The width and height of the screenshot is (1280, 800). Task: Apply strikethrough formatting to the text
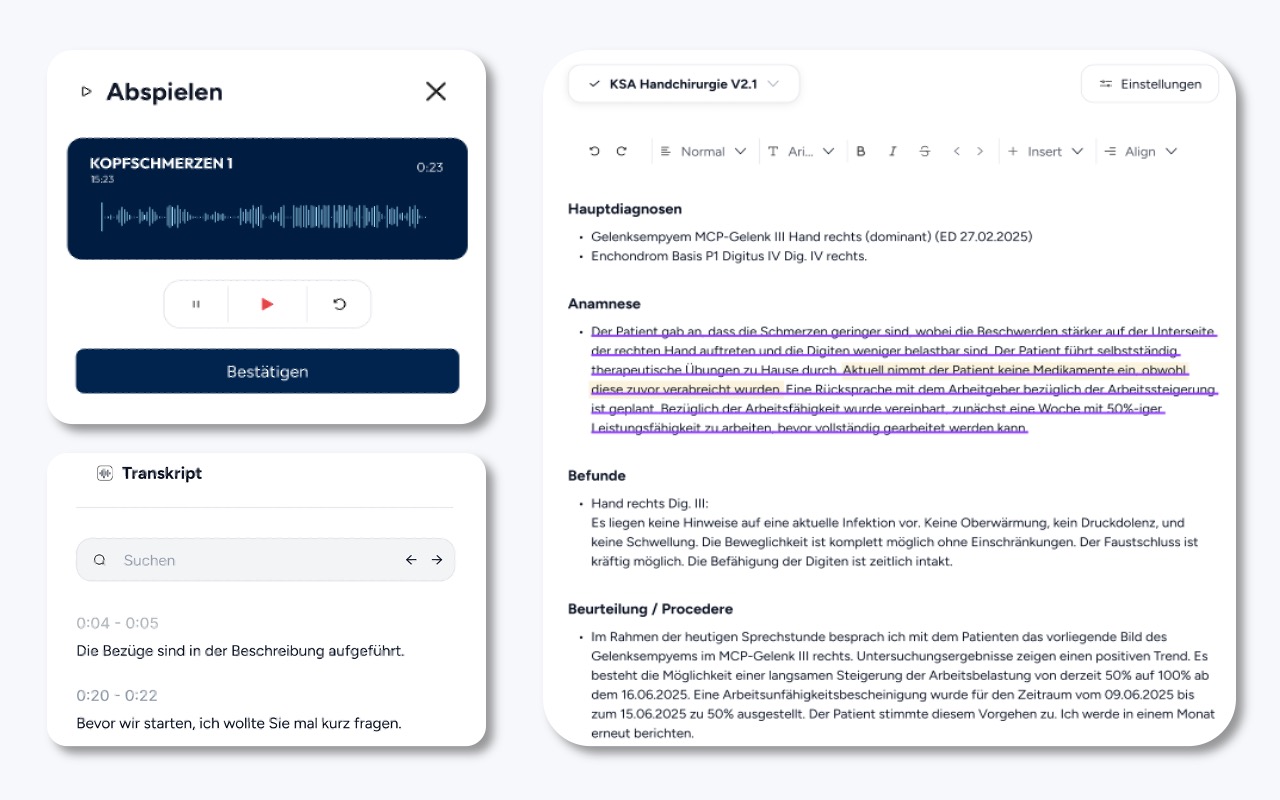click(924, 150)
